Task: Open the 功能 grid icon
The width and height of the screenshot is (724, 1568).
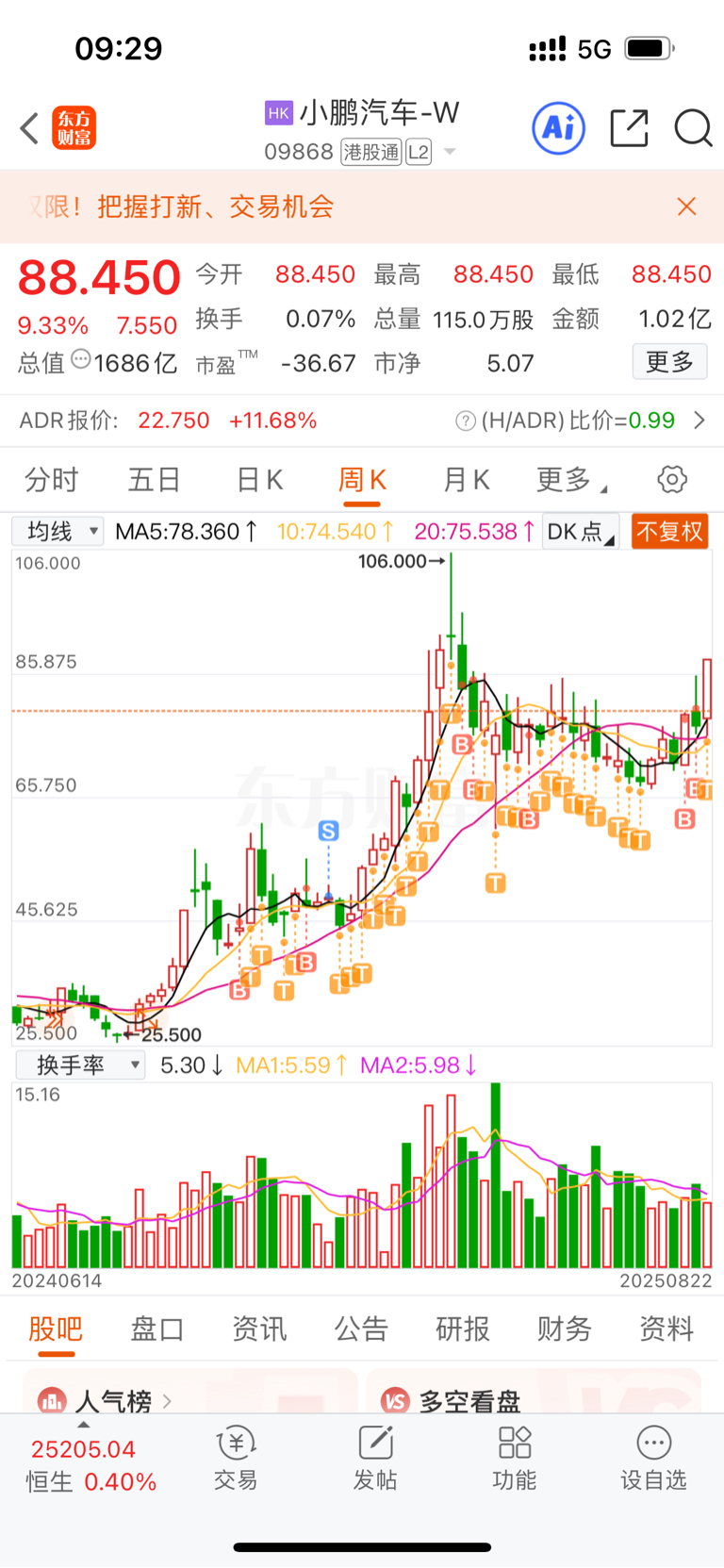Action: [515, 1443]
